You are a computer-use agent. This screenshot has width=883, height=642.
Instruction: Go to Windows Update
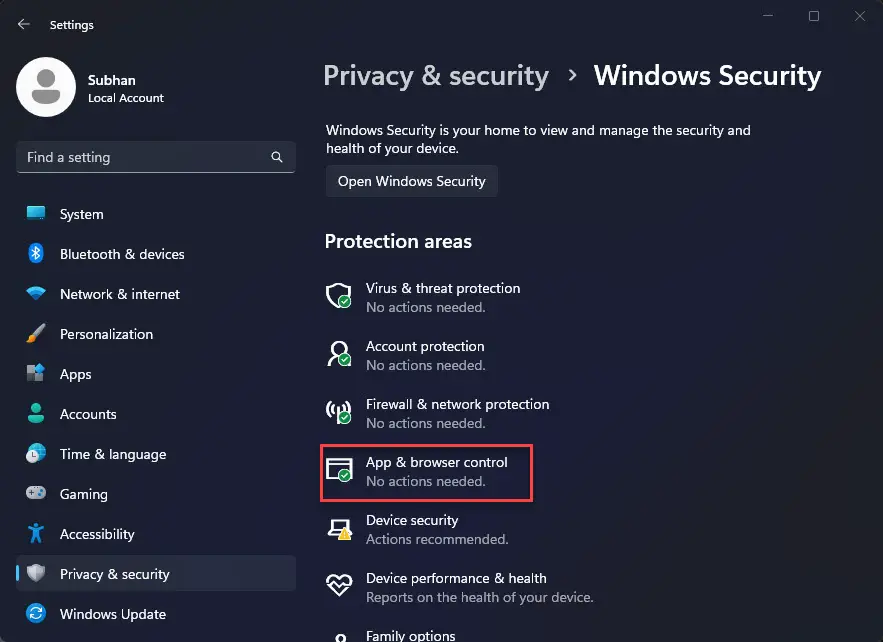click(x=114, y=614)
